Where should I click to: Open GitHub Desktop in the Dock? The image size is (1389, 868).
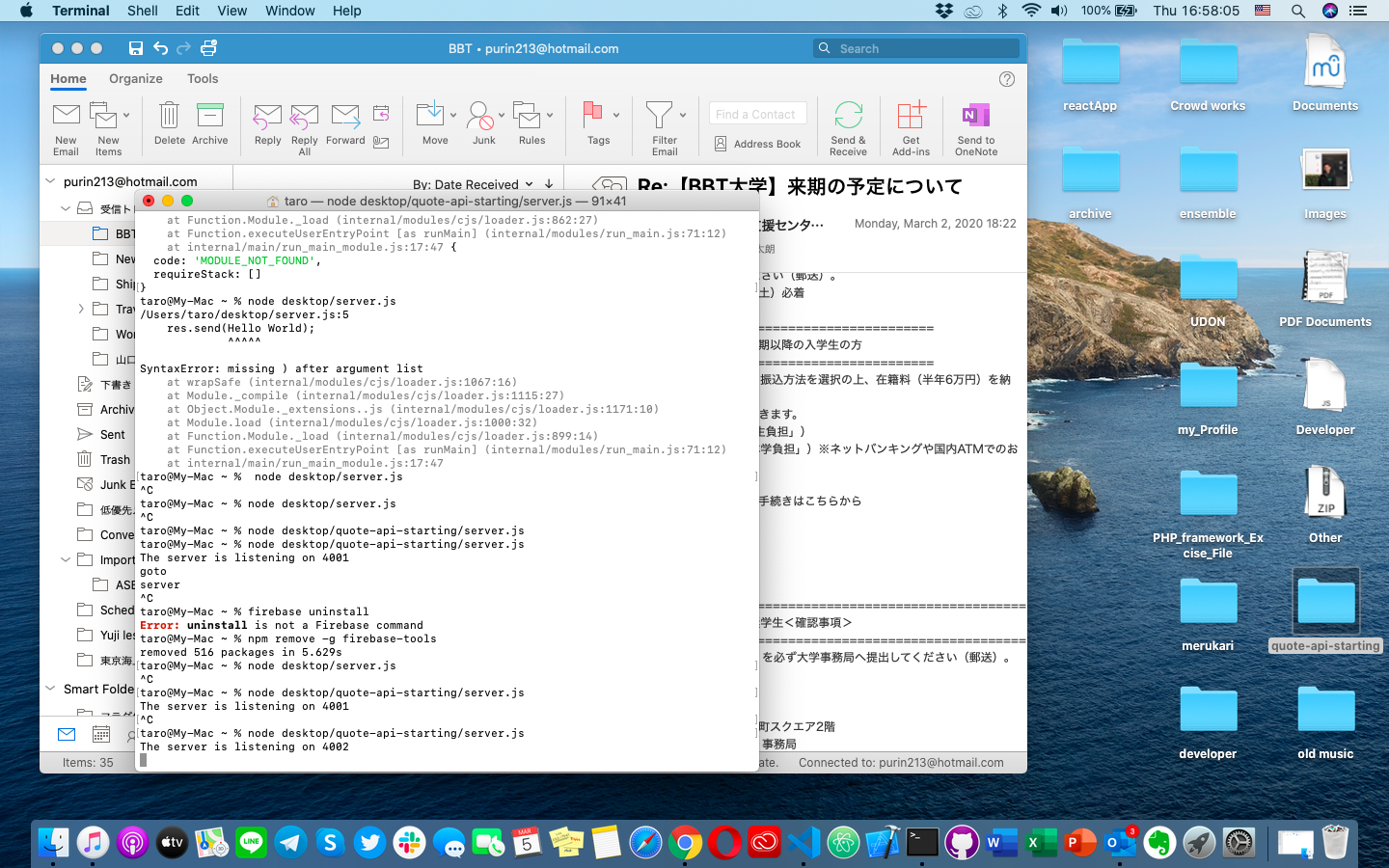pyautogui.click(x=962, y=843)
